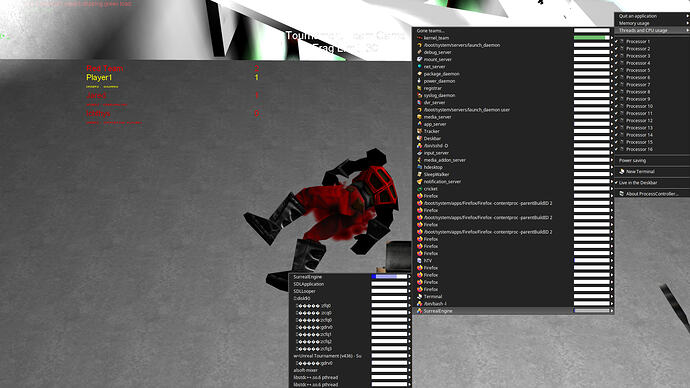Click the kernel_team process icon
Image resolution: width=690 pixels, height=388 pixels.
pyautogui.click(x=419, y=38)
